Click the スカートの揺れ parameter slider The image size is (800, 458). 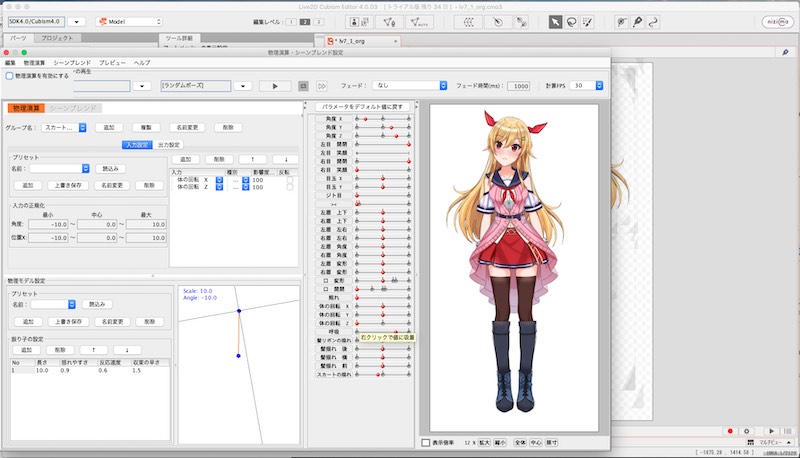[383, 374]
